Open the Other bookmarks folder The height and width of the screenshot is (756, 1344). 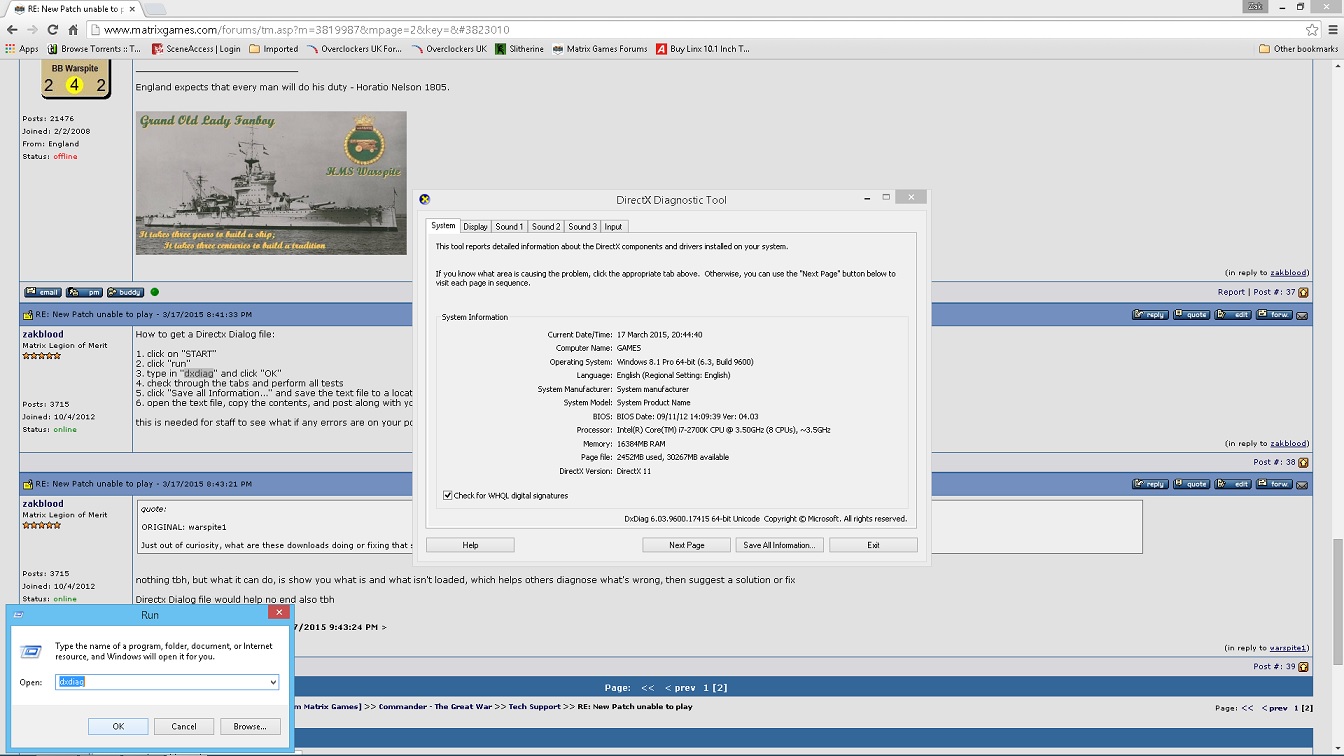[1298, 49]
